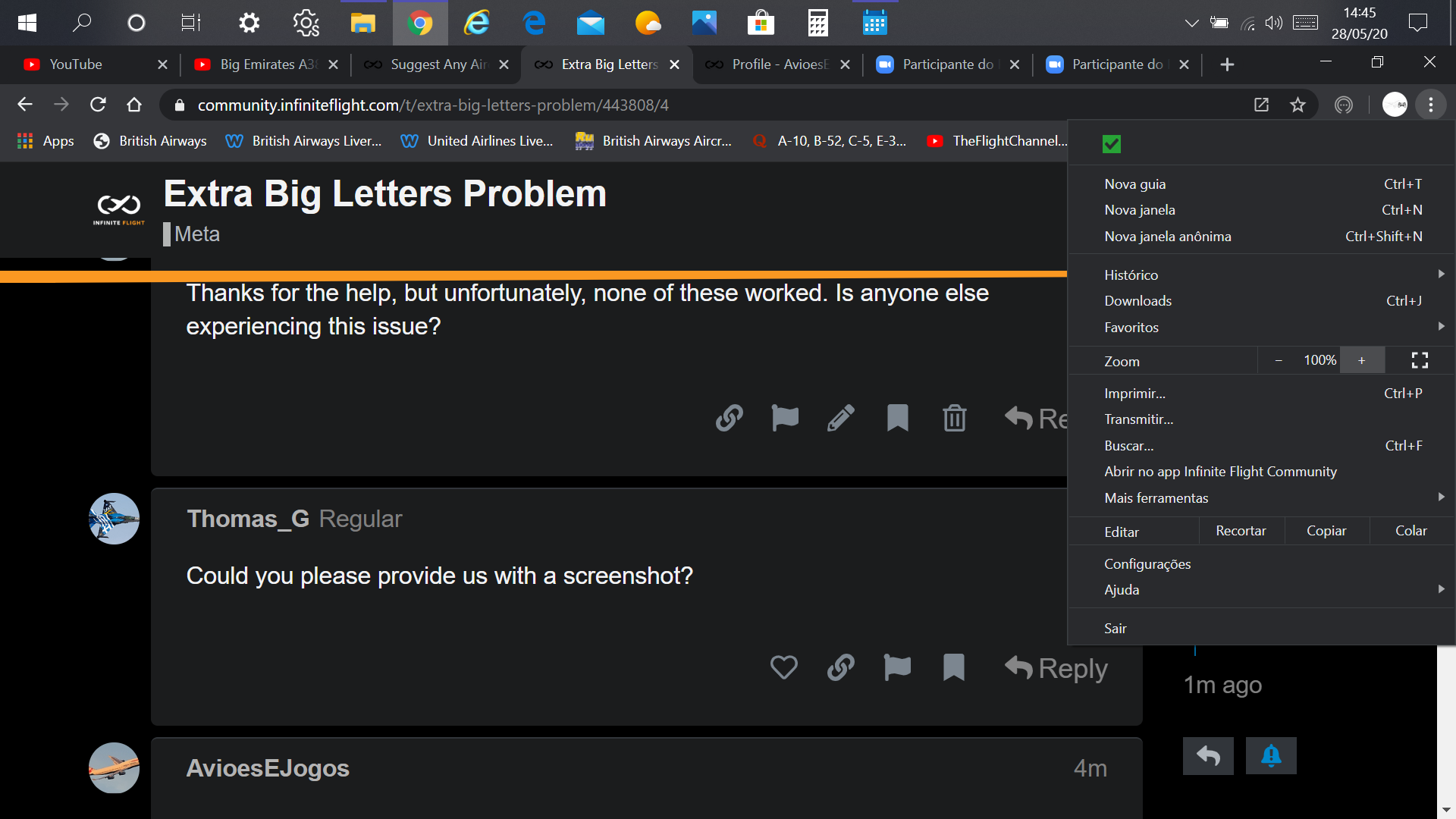Flag the post above Thomas_G's reply
1456x819 pixels.
click(x=785, y=418)
